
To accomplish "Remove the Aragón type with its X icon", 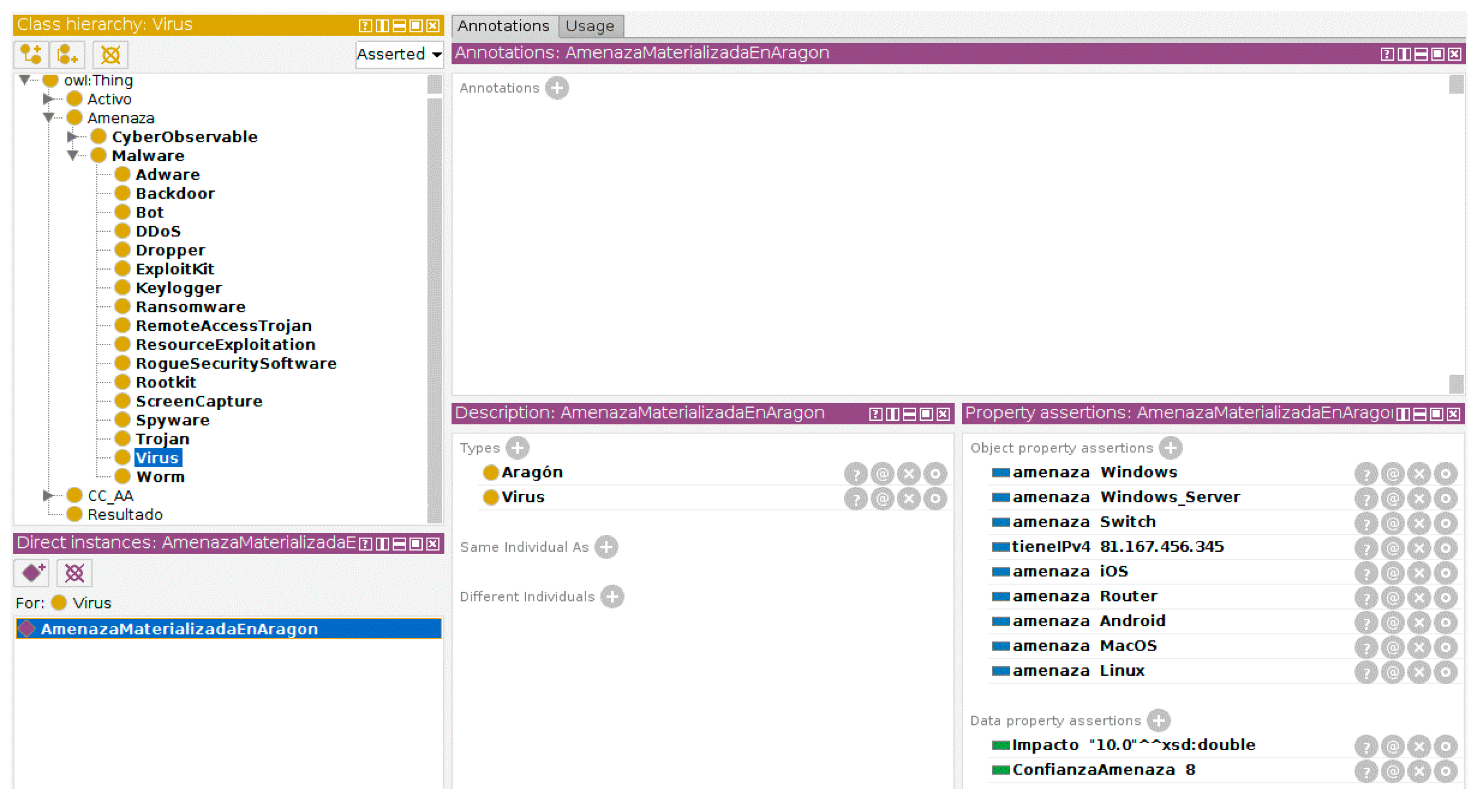I will 908,474.
